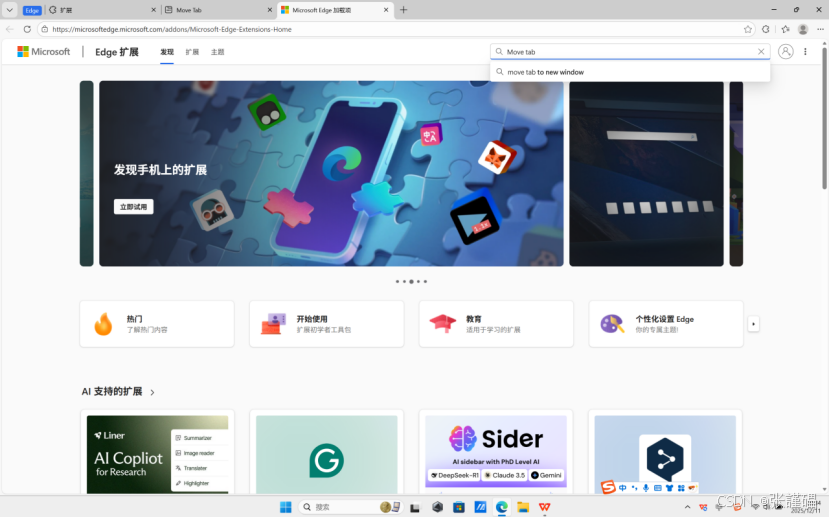Show more categories with right arrow
Image resolution: width=829 pixels, height=517 pixels.
[753, 324]
